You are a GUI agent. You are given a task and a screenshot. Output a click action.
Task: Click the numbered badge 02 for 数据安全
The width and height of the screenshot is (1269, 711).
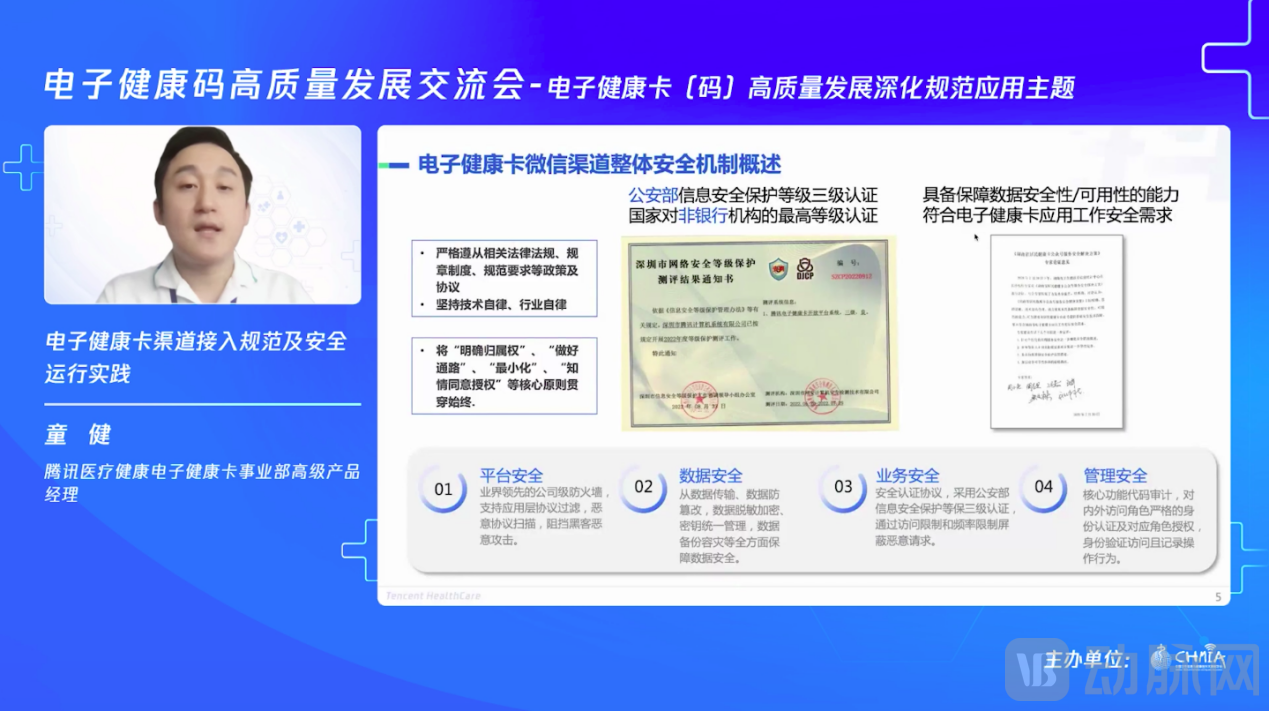(643, 489)
